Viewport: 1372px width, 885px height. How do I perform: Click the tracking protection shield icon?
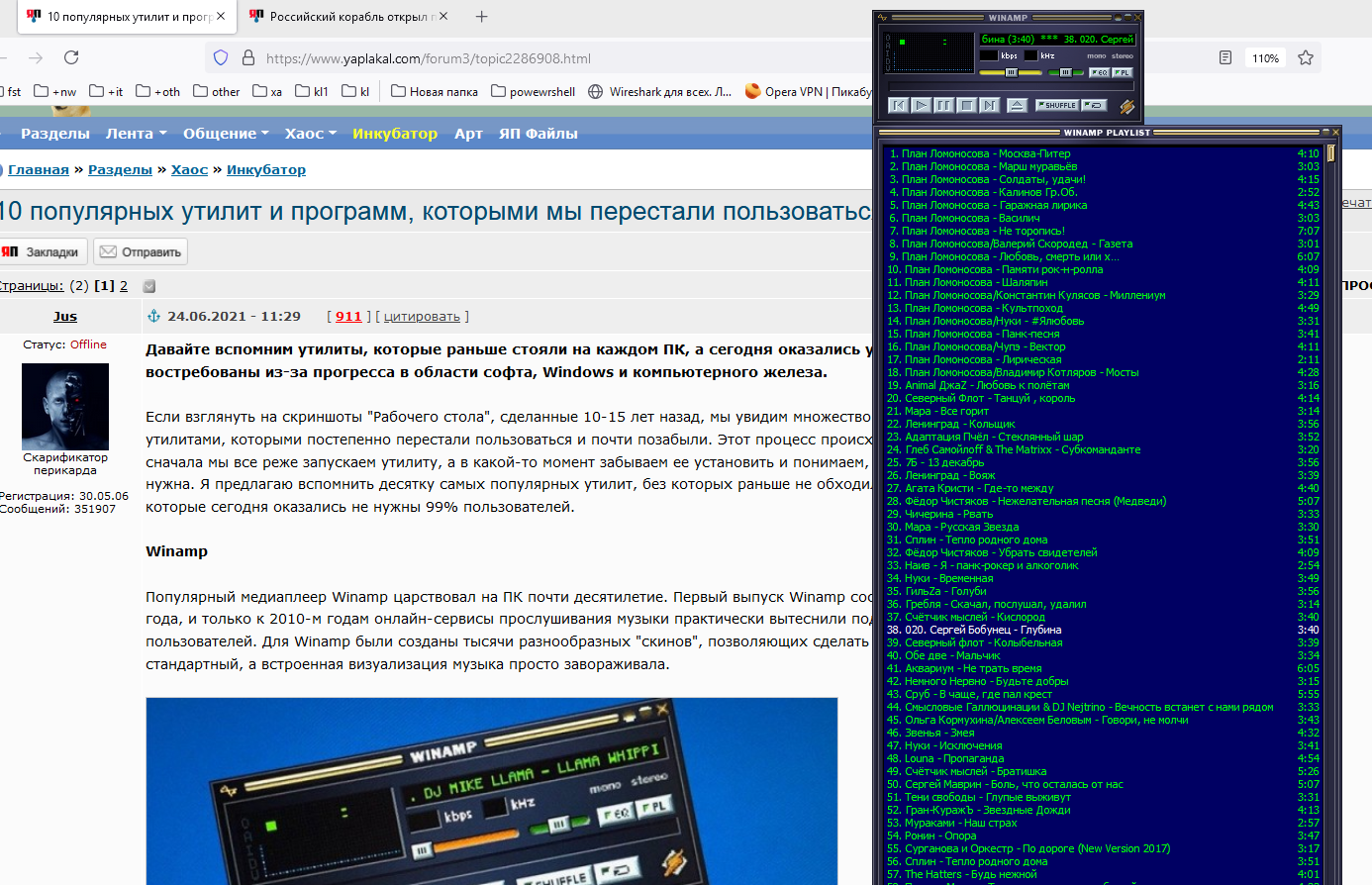click(221, 57)
